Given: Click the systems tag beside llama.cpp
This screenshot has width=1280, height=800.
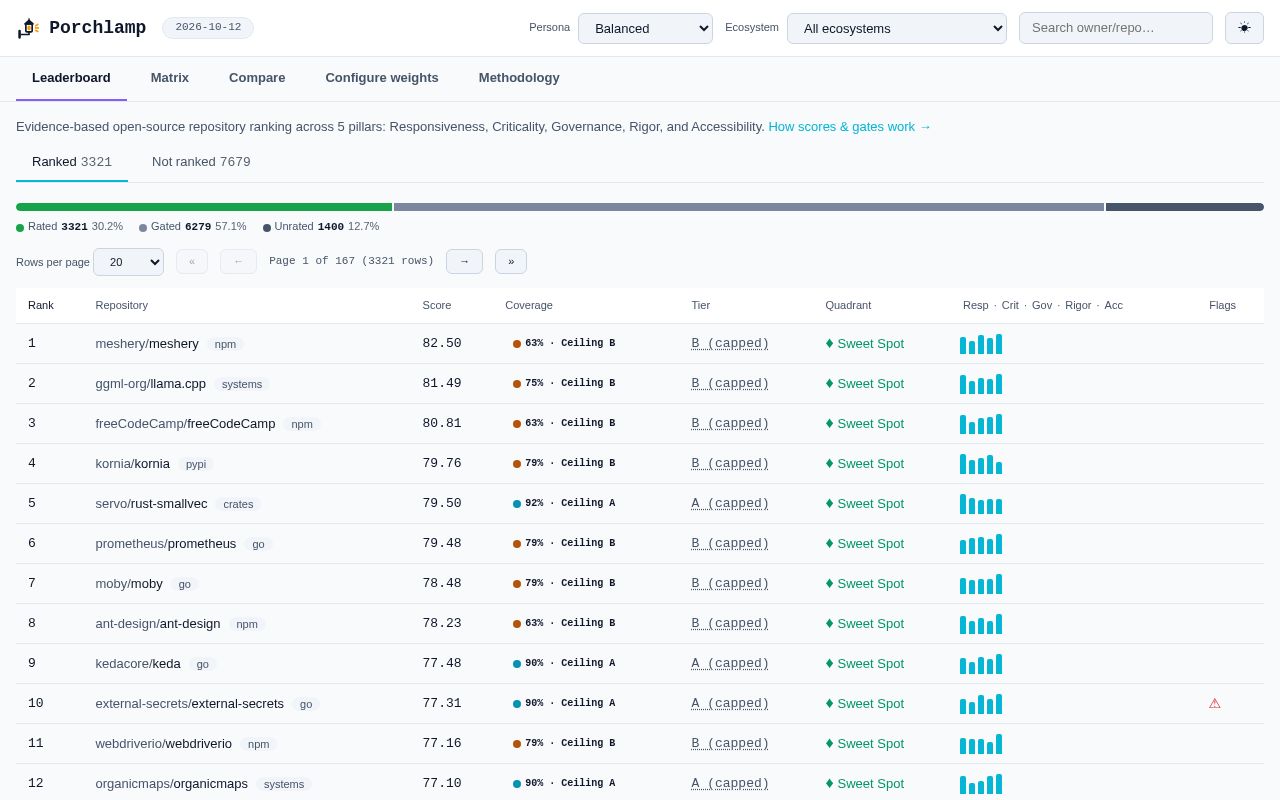Looking at the screenshot, I should [242, 384].
